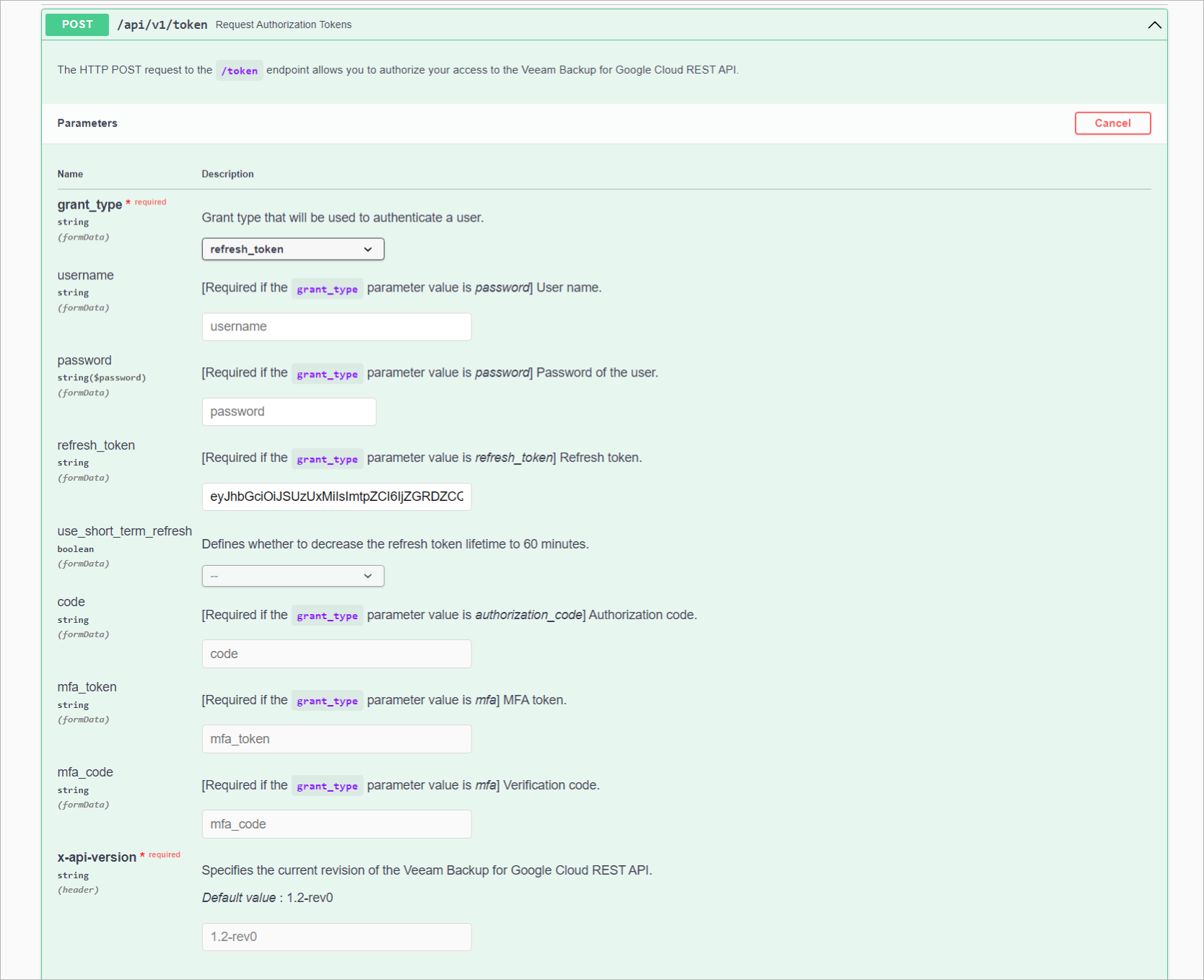Click the /token code tag in description
The image size is (1204, 980).
(239, 71)
